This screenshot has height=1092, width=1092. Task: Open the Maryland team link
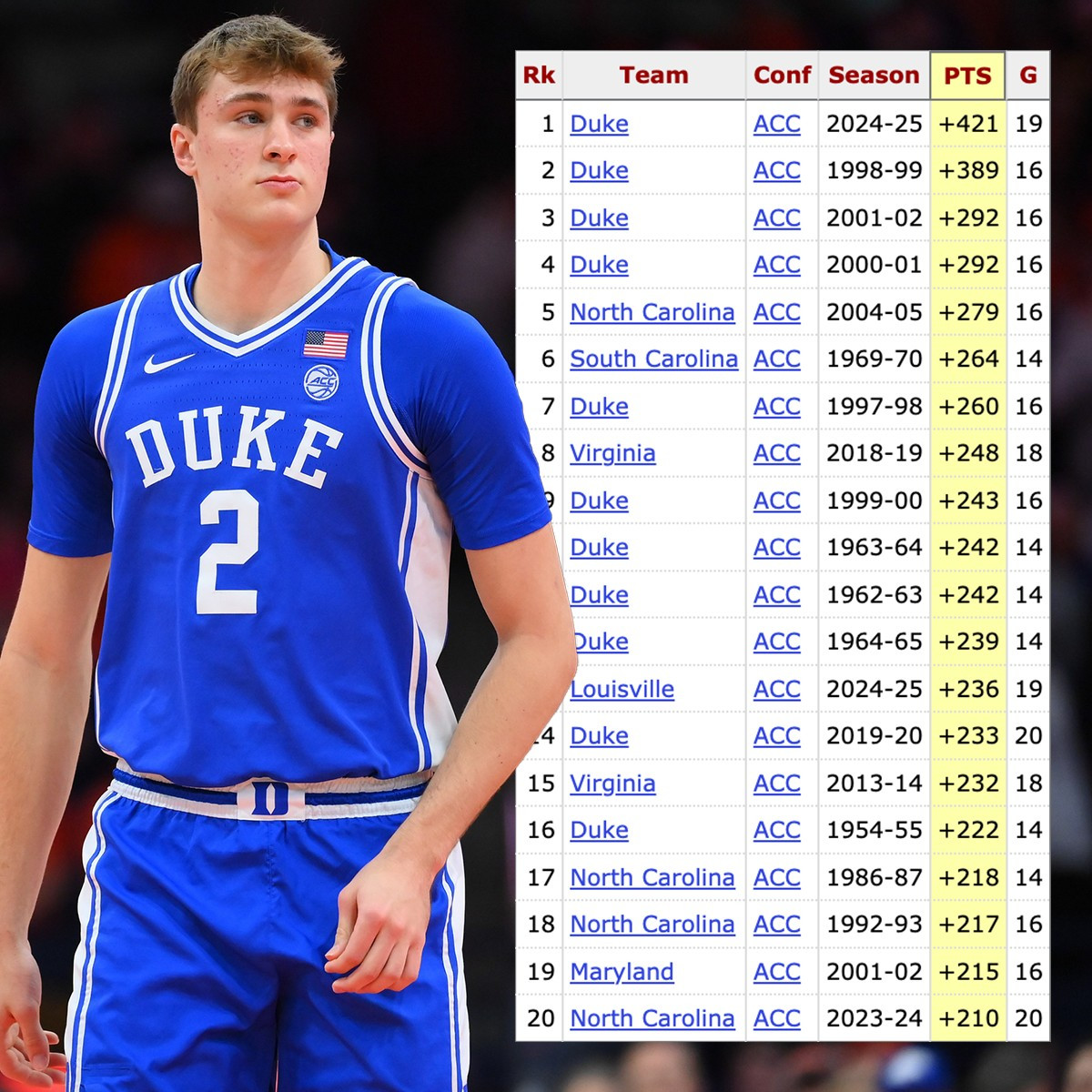tap(622, 972)
